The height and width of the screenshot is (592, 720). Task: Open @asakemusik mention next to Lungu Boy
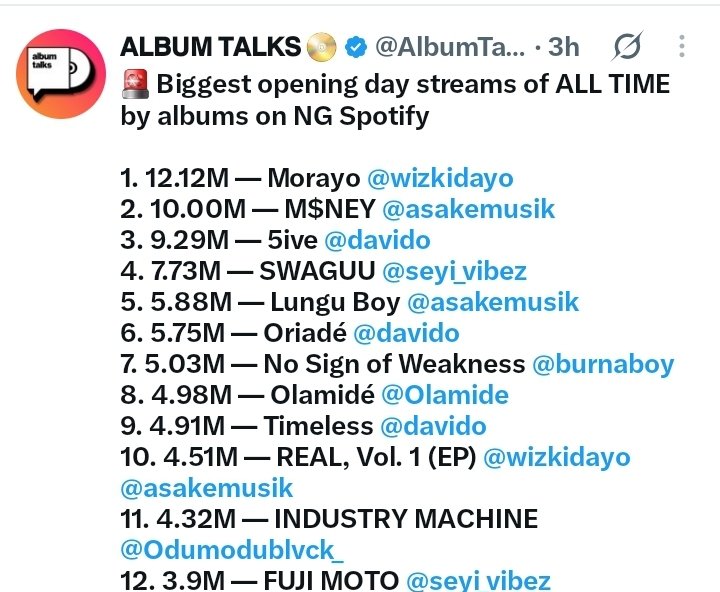(x=493, y=302)
